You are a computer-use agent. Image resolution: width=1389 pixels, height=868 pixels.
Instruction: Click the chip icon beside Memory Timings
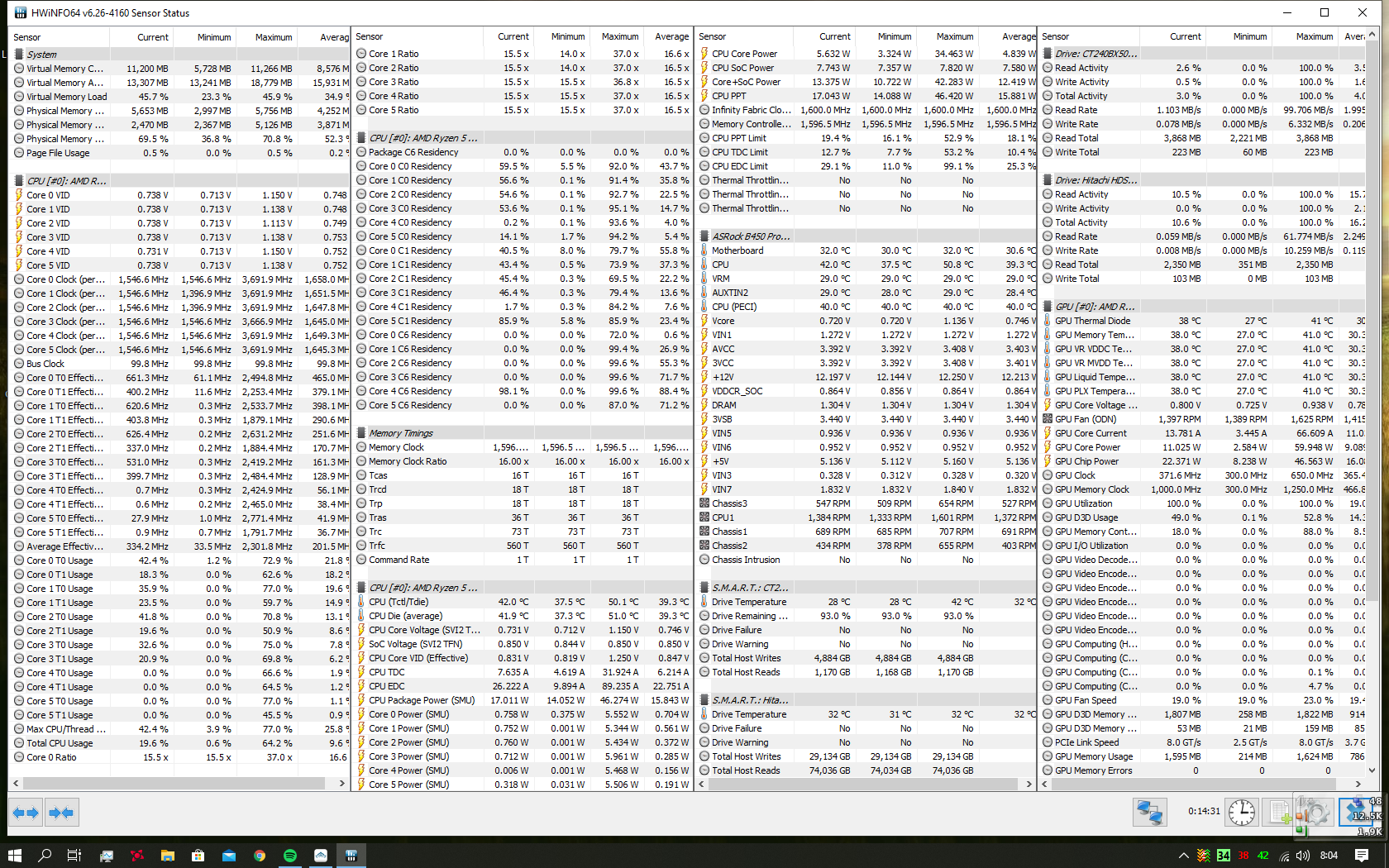pyautogui.click(x=361, y=433)
